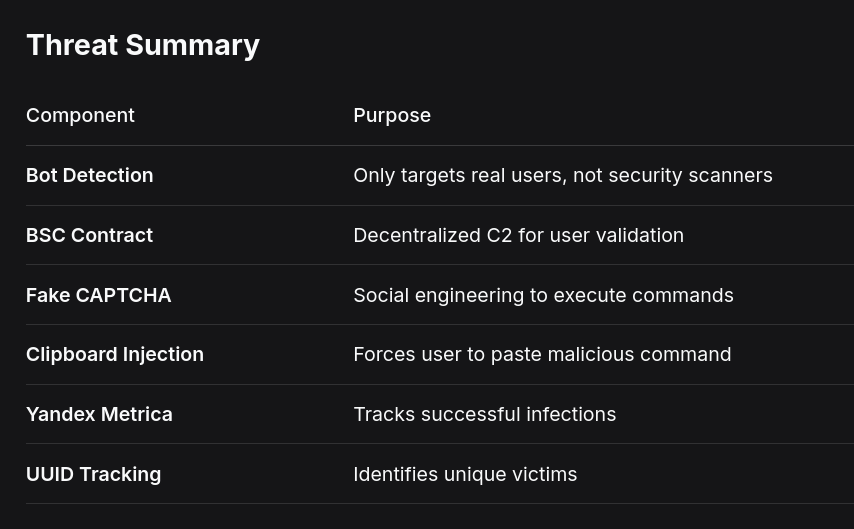Select the Clipboard Injection component name
Screen dimensions: 854x529
pyautogui.click(x=115, y=355)
